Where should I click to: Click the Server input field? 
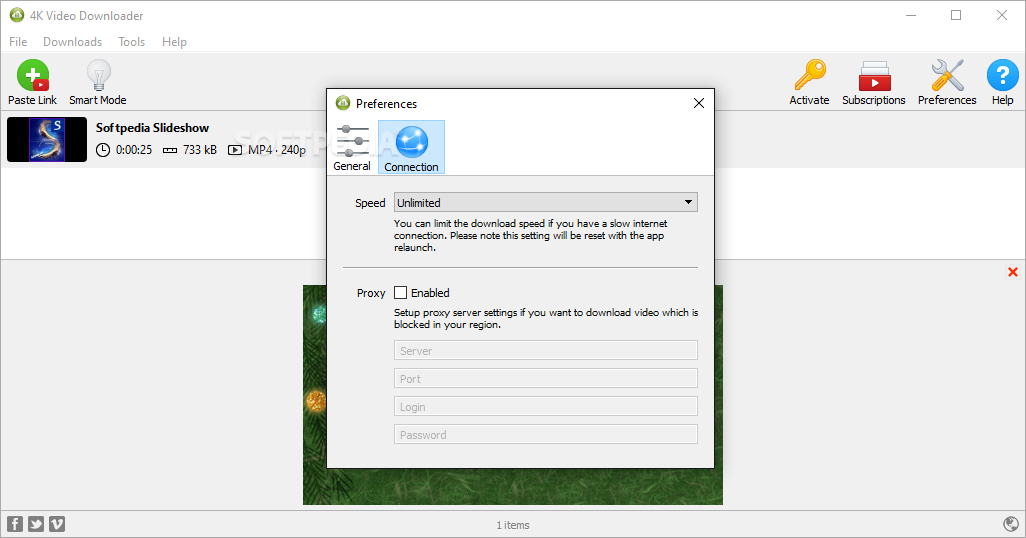pyautogui.click(x=546, y=350)
